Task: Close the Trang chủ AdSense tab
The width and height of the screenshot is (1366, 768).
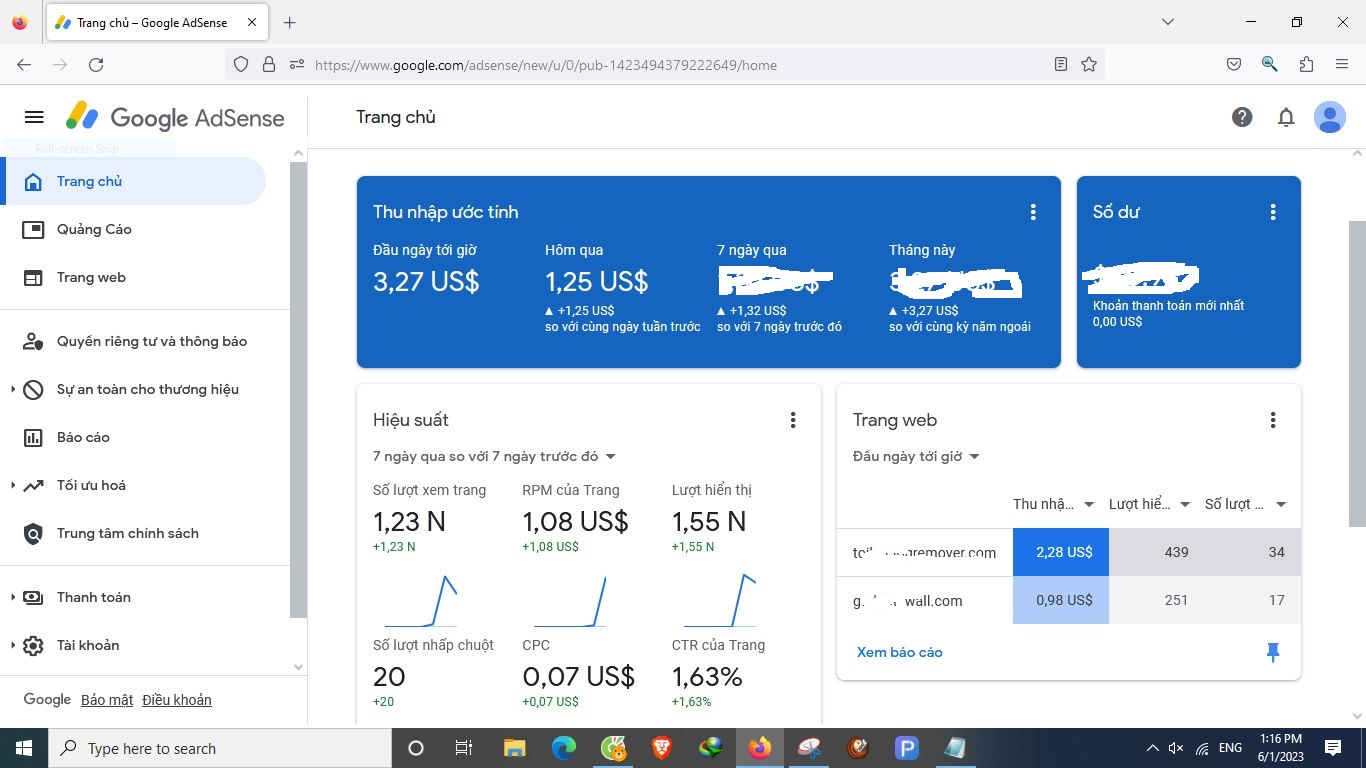Action: pyautogui.click(x=251, y=22)
